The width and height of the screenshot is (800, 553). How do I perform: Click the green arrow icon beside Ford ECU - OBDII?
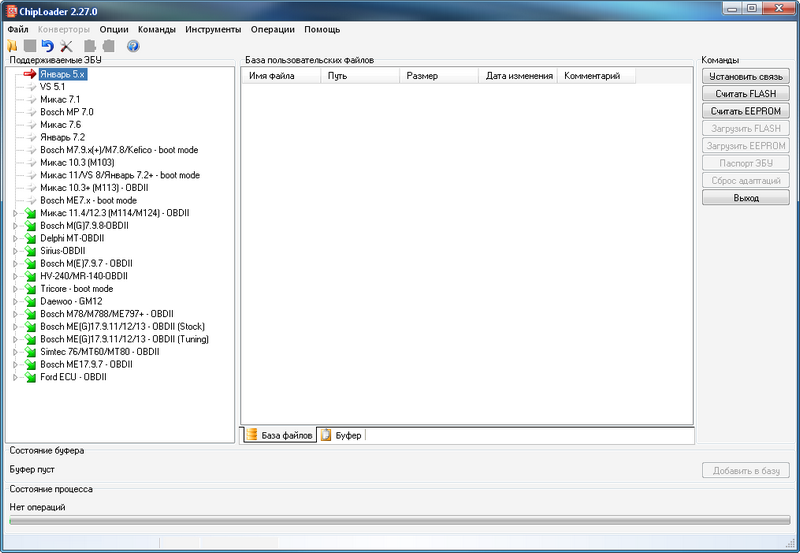pos(30,377)
